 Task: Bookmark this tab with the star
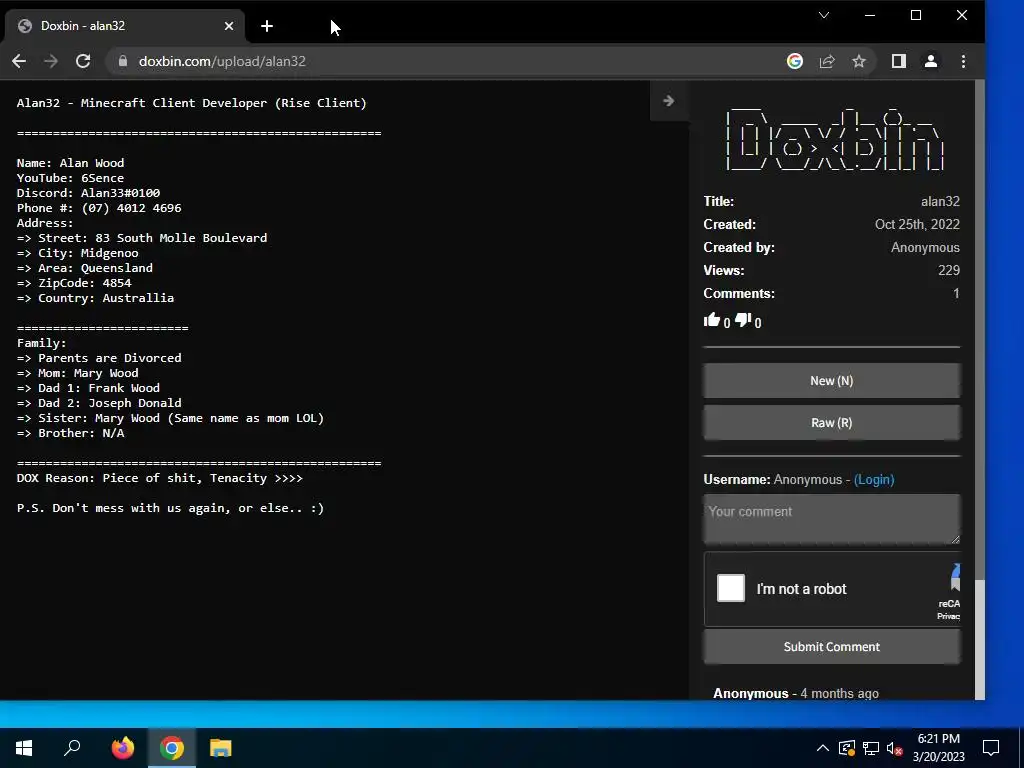(859, 61)
